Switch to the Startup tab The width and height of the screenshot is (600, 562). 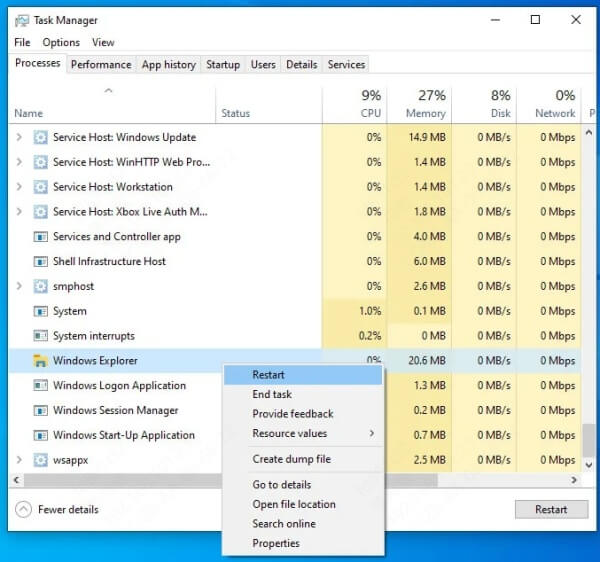223,65
